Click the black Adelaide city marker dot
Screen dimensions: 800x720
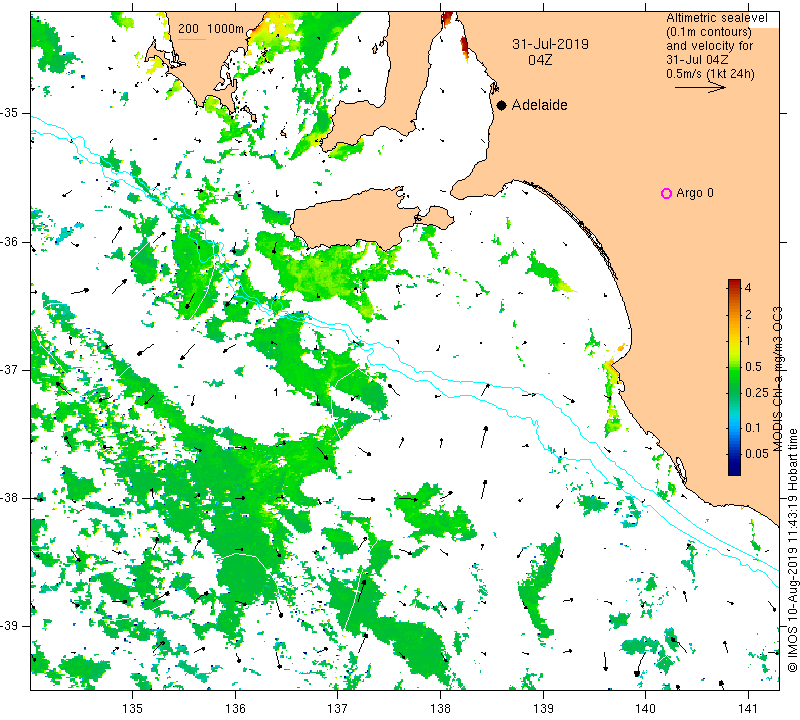click(502, 105)
